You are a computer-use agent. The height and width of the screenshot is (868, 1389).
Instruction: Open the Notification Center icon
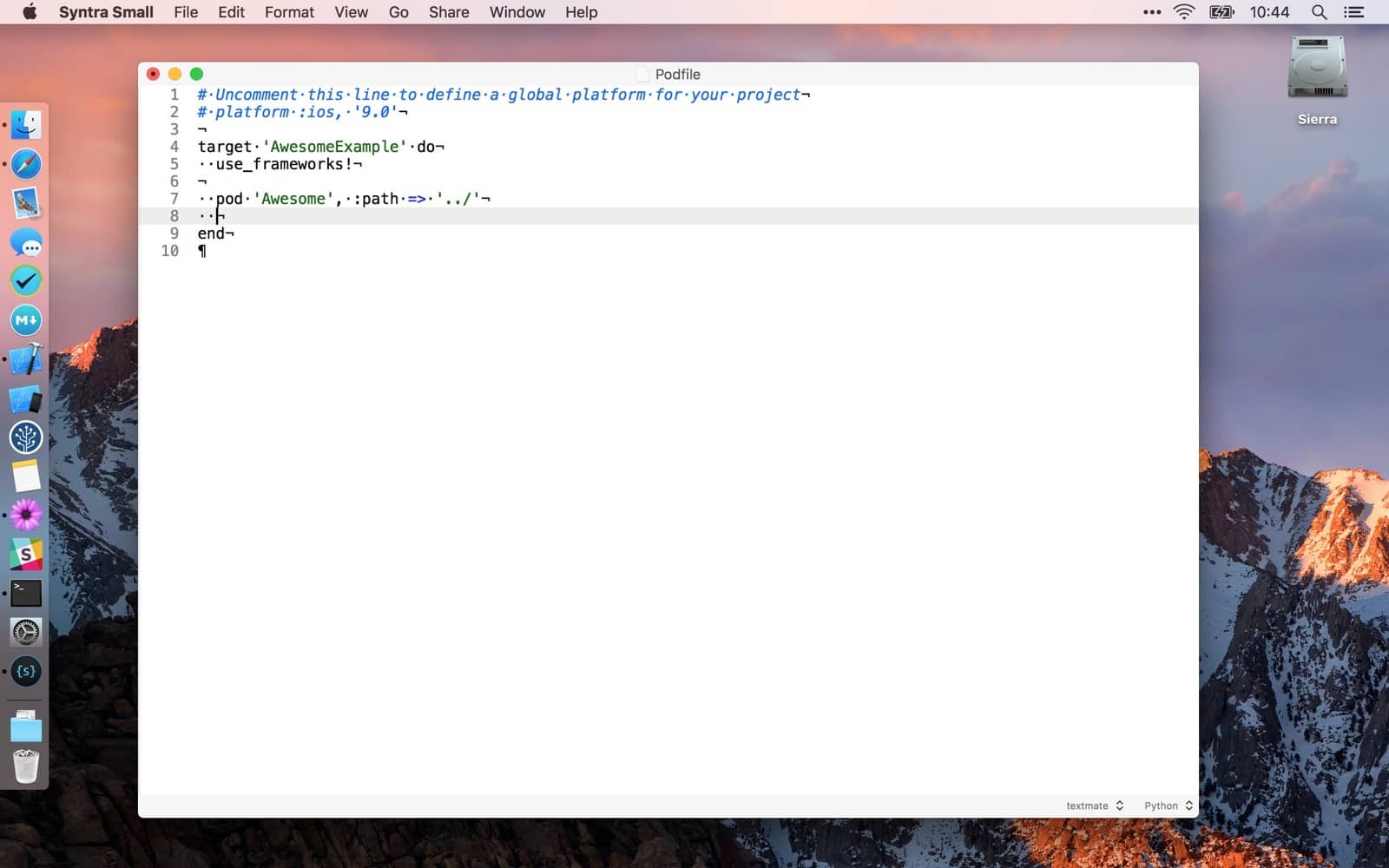click(1353, 12)
